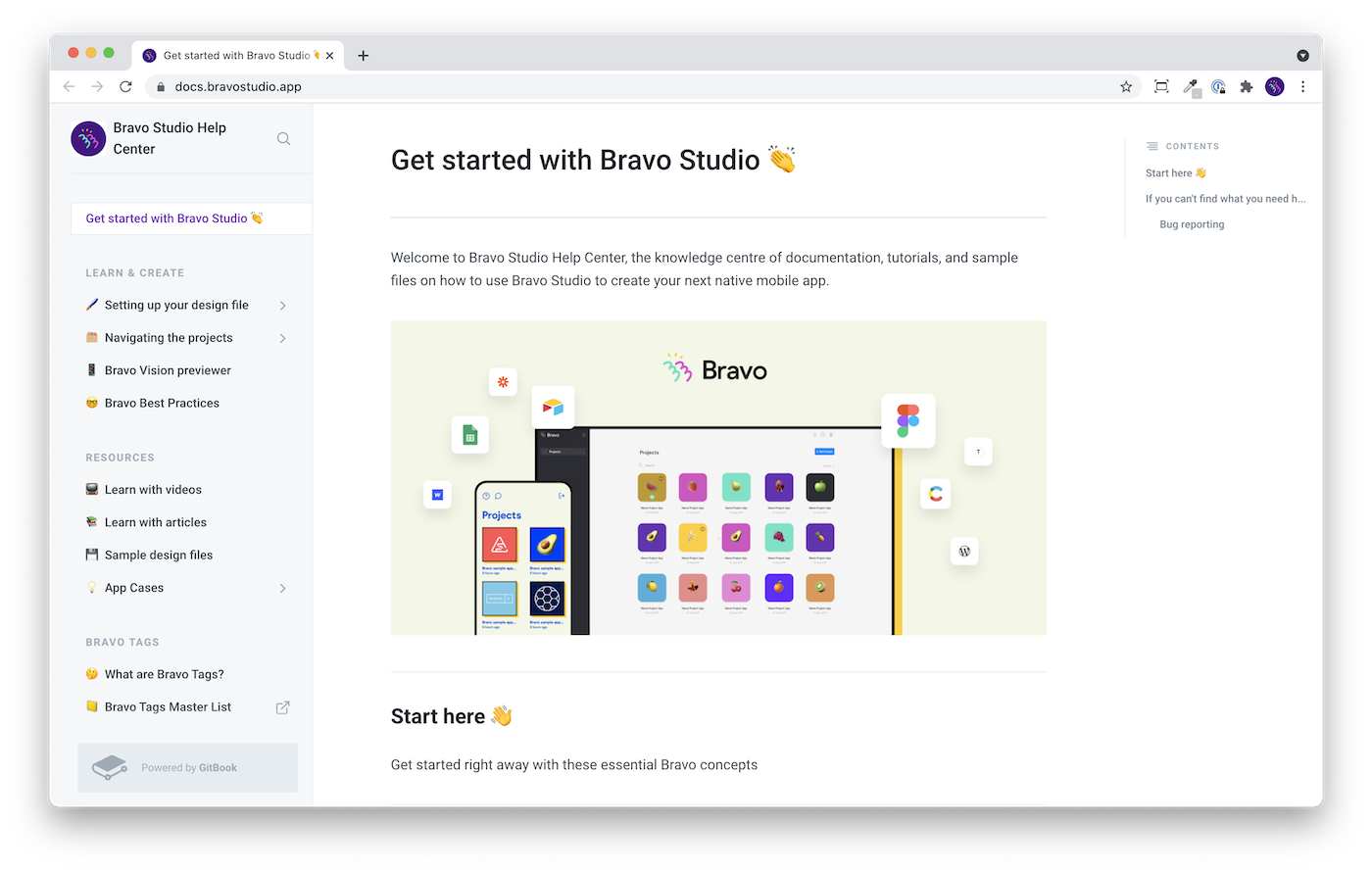Bookmark this page with the star icon
Screen dimensions: 1372x872
point(1126,86)
